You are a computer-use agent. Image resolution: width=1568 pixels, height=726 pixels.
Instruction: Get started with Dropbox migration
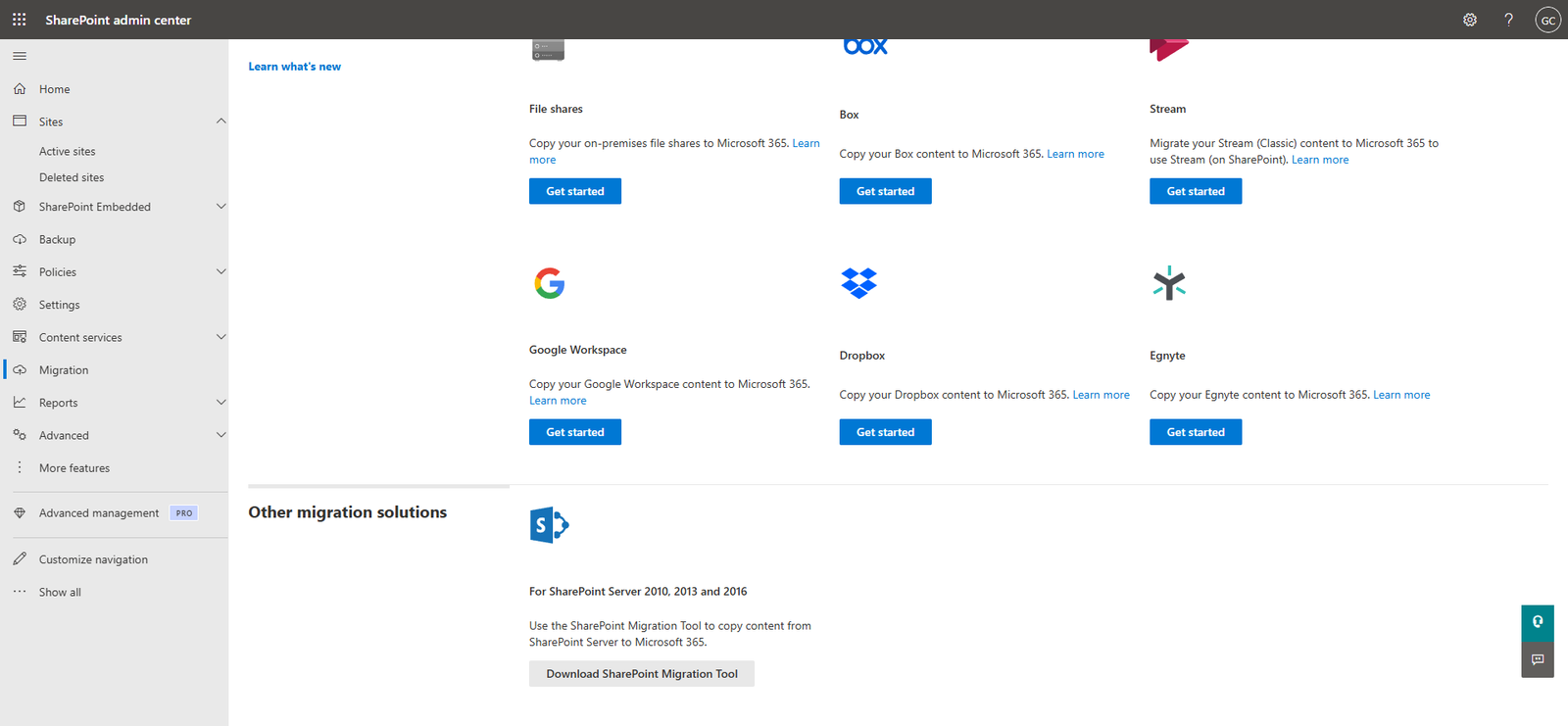click(x=885, y=432)
